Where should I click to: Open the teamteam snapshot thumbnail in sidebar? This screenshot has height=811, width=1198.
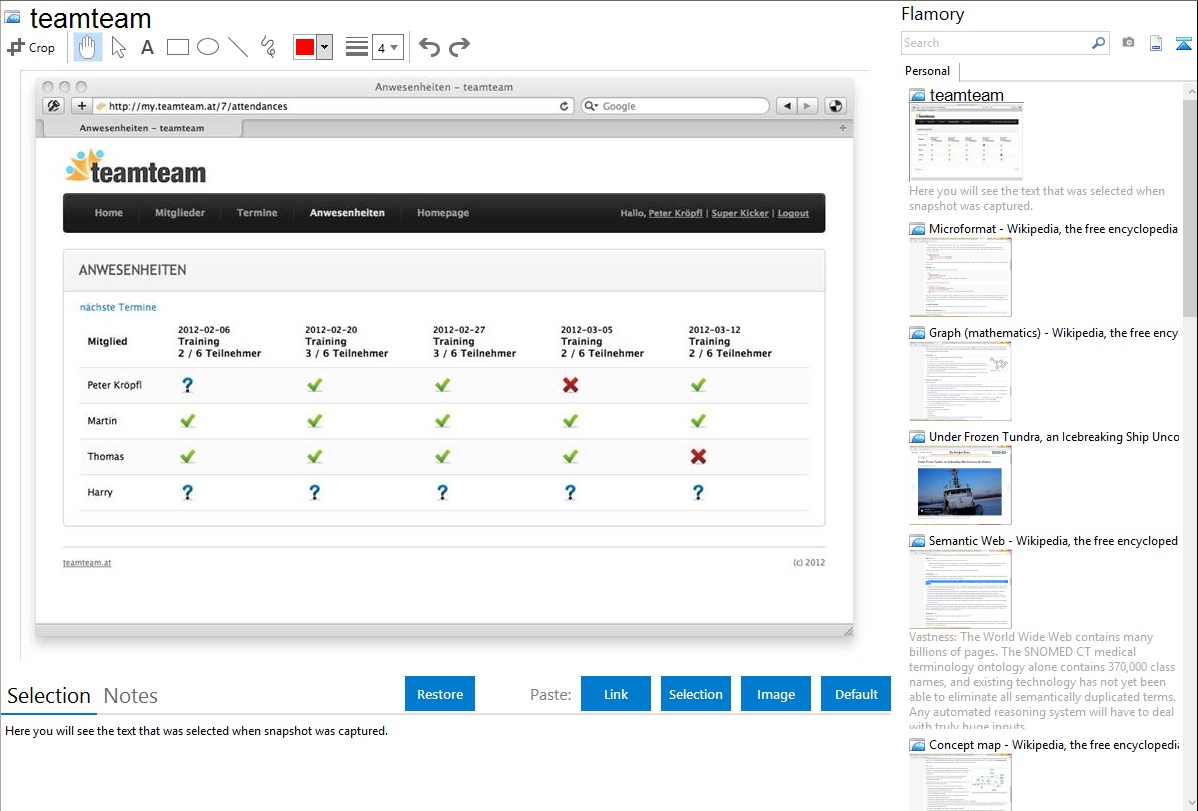tap(966, 142)
